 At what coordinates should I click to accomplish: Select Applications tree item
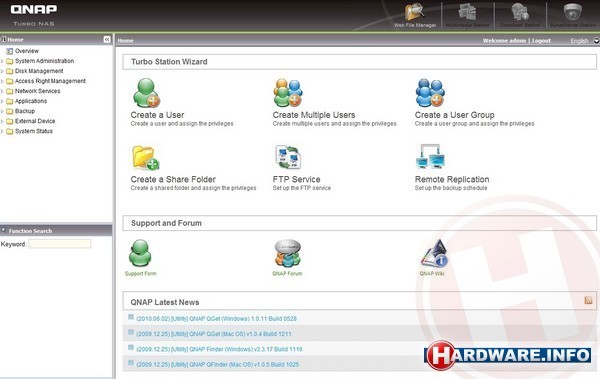coord(31,101)
